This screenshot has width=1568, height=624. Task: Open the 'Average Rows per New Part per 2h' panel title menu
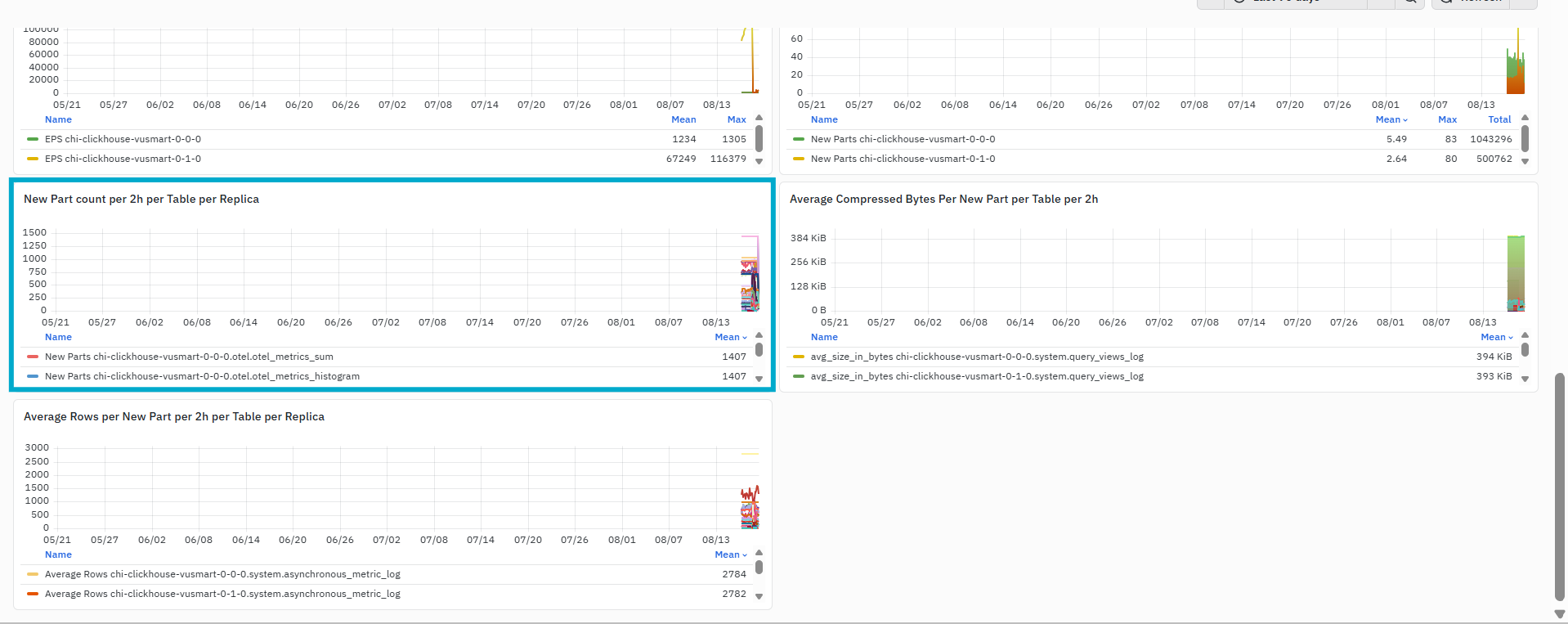[174, 416]
